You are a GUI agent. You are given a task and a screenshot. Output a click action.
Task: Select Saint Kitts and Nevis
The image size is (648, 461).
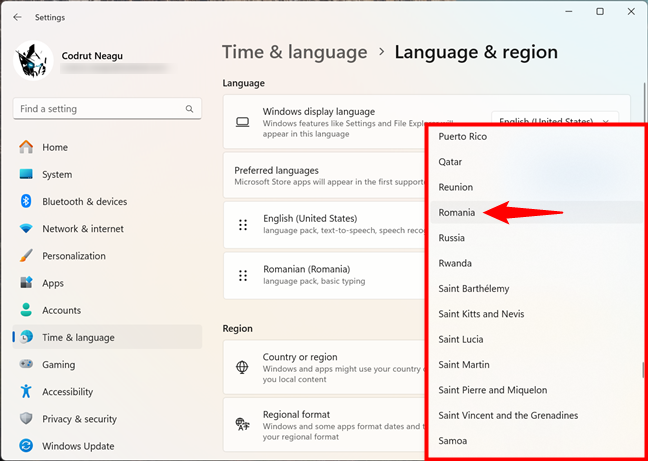click(536, 314)
